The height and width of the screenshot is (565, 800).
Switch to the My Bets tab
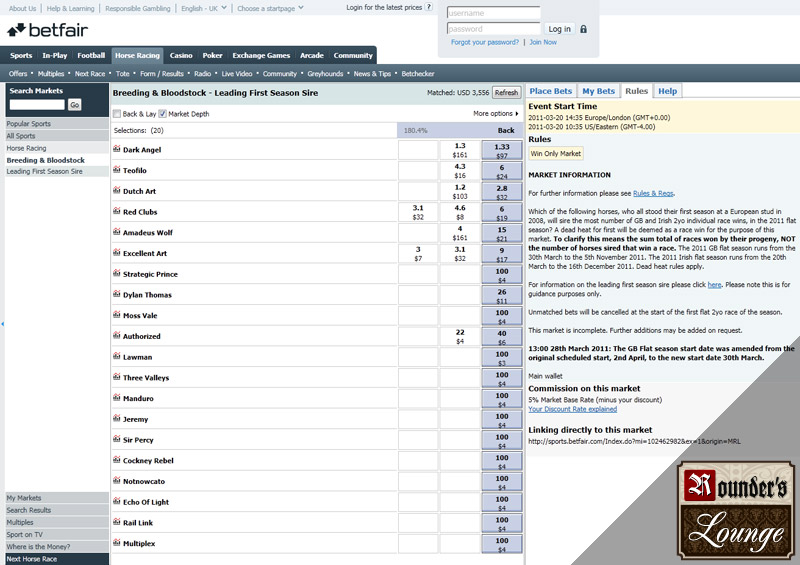(x=598, y=91)
